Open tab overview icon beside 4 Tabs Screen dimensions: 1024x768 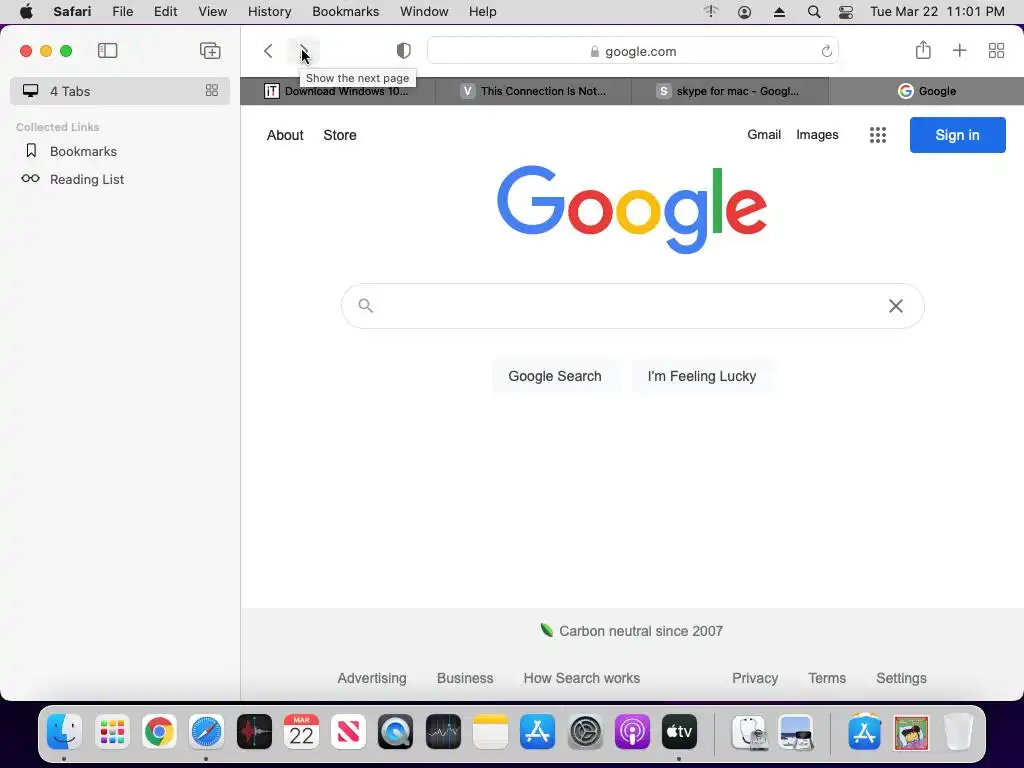click(212, 91)
